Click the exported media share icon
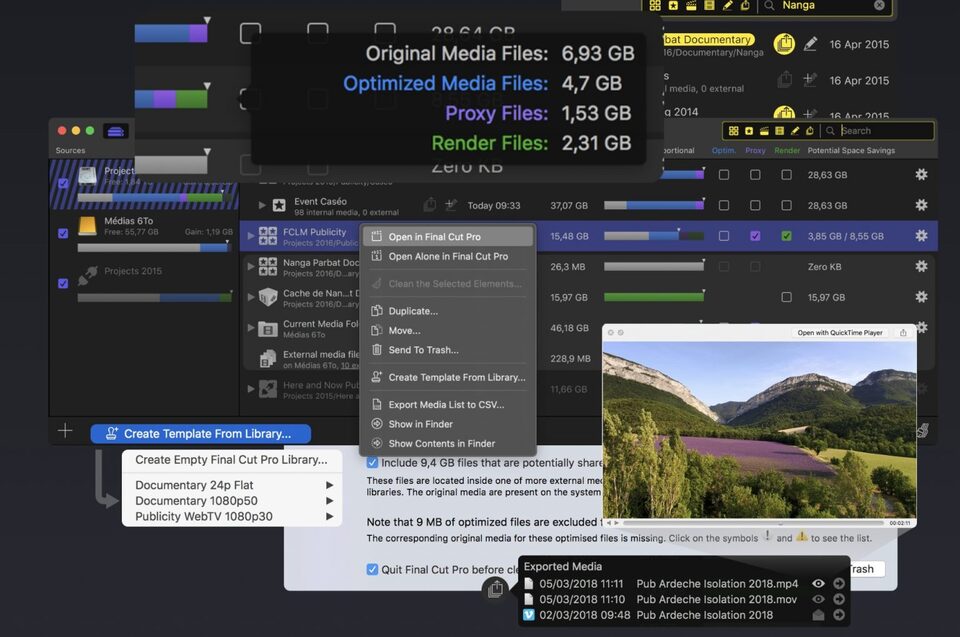Viewport: 960px width, 637px height. pyautogui.click(x=495, y=590)
